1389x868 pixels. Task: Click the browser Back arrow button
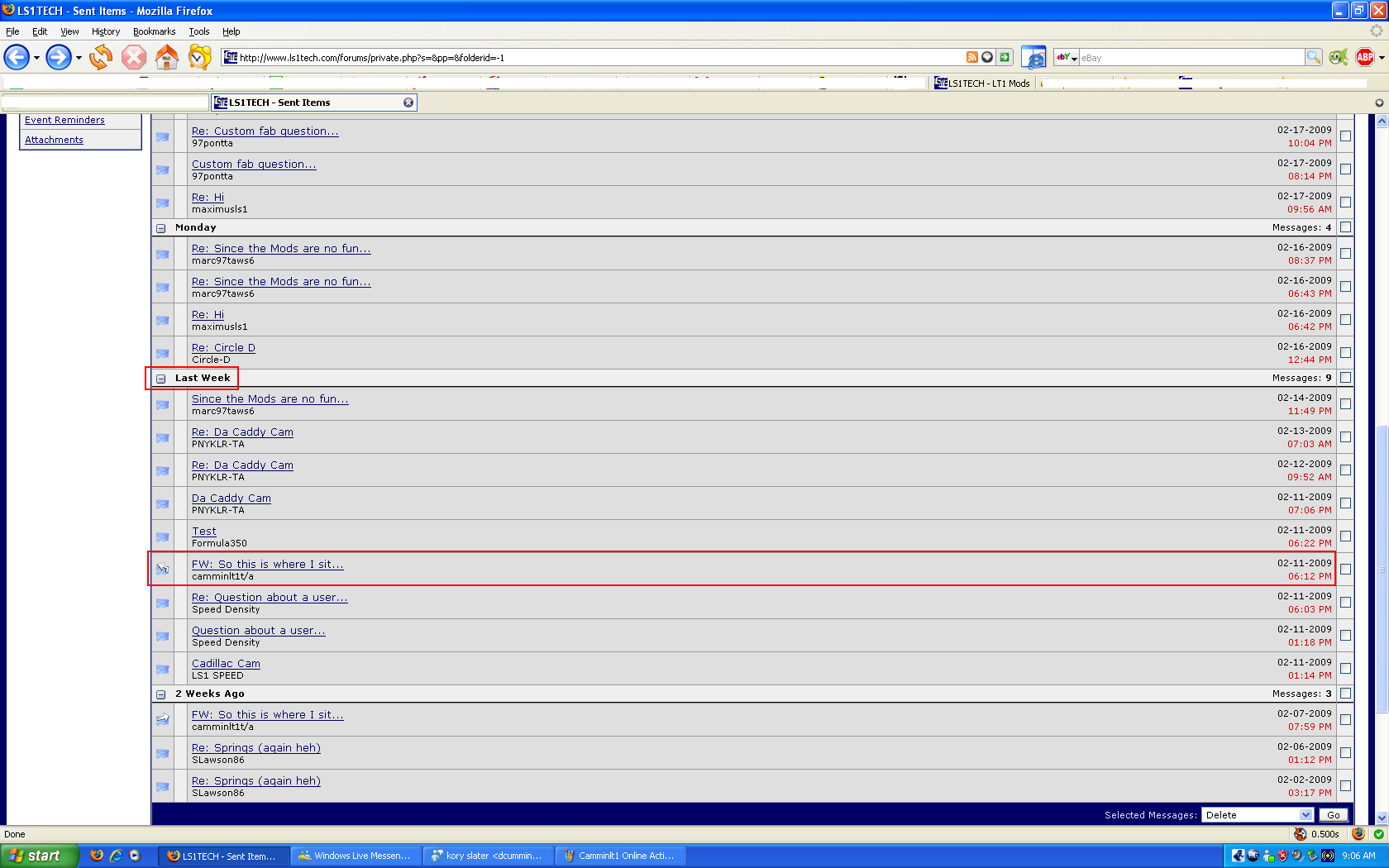[17, 57]
